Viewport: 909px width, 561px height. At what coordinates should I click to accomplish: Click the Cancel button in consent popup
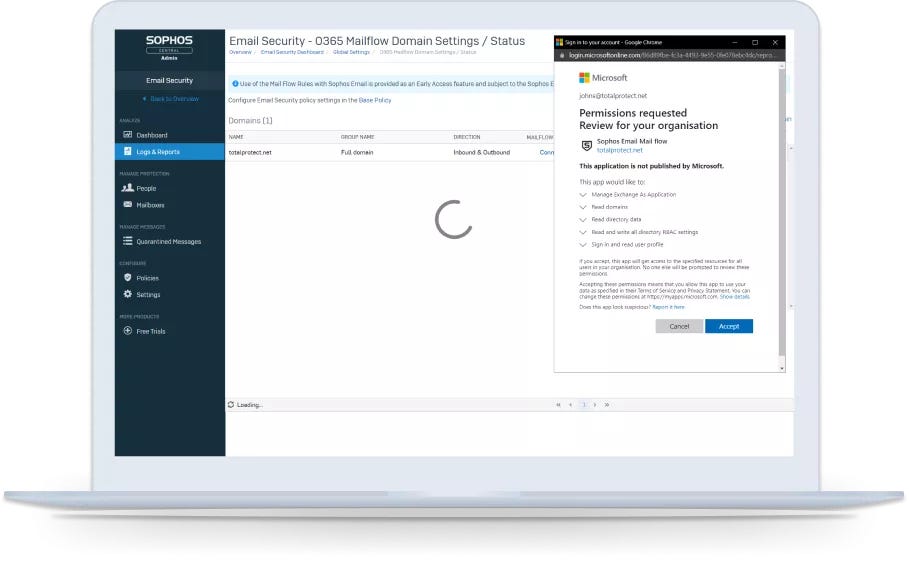tap(679, 326)
